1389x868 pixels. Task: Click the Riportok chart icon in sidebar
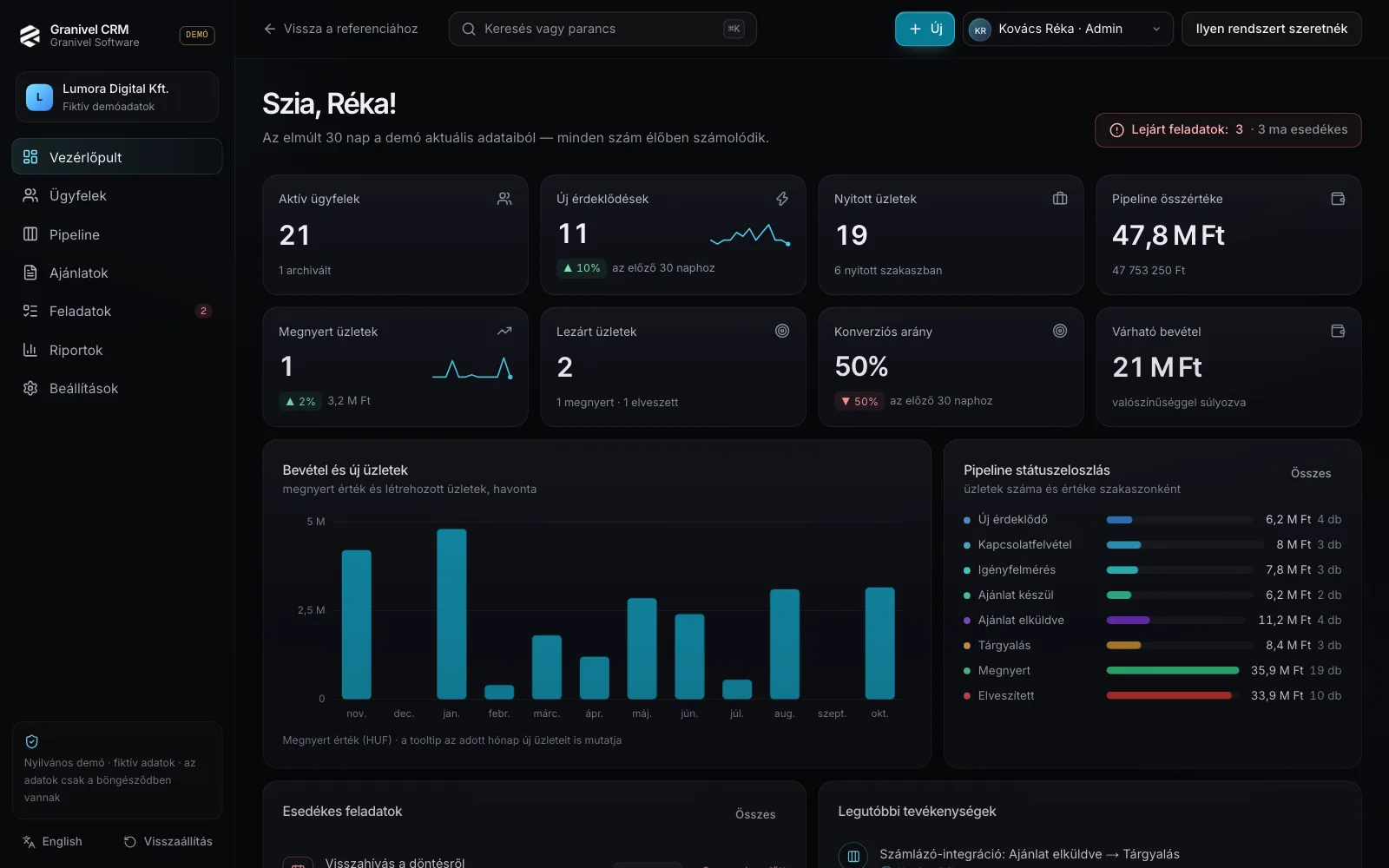click(30, 350)
